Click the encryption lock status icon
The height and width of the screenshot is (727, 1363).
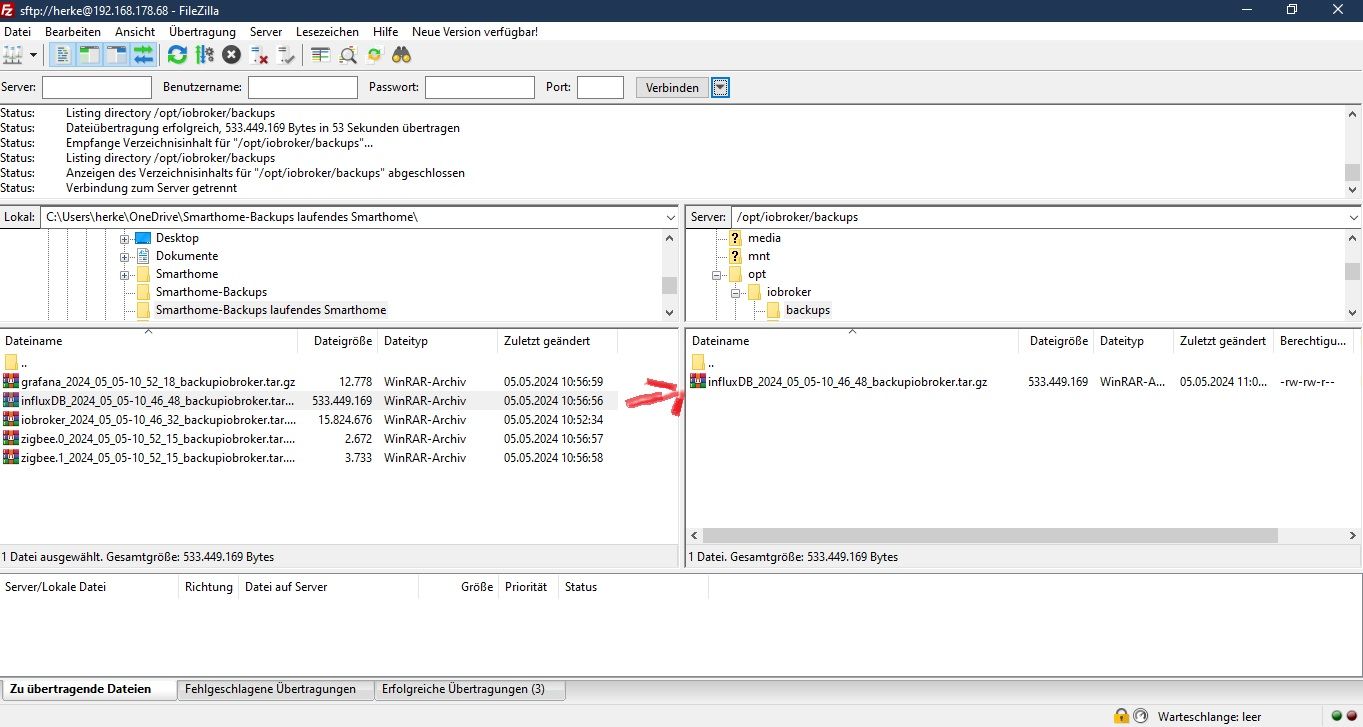[x=1122, y=716]
